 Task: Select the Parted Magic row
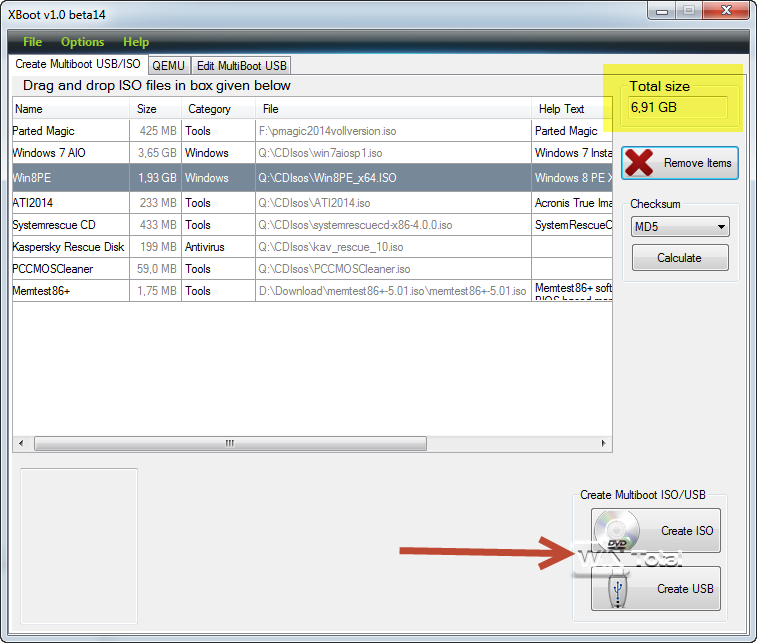[x=312, y=131]
